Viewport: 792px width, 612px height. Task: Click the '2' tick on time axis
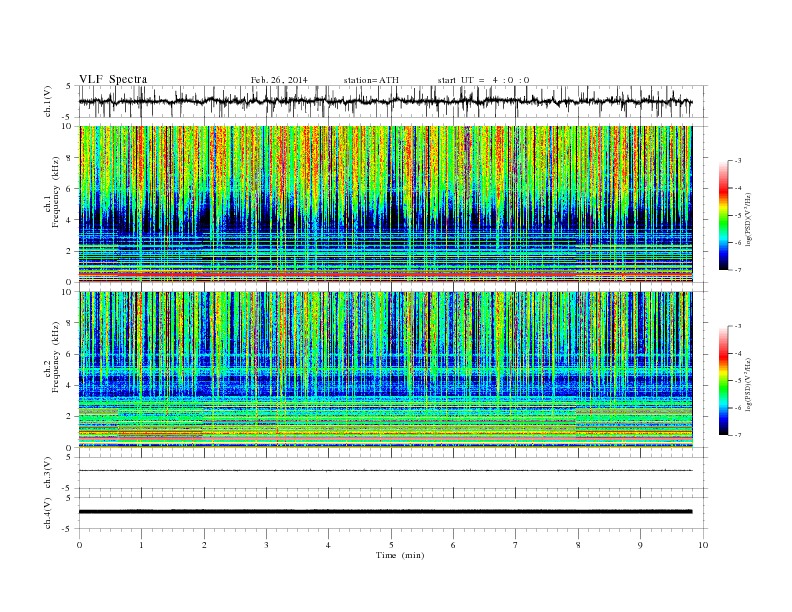(x=204, y=545)
